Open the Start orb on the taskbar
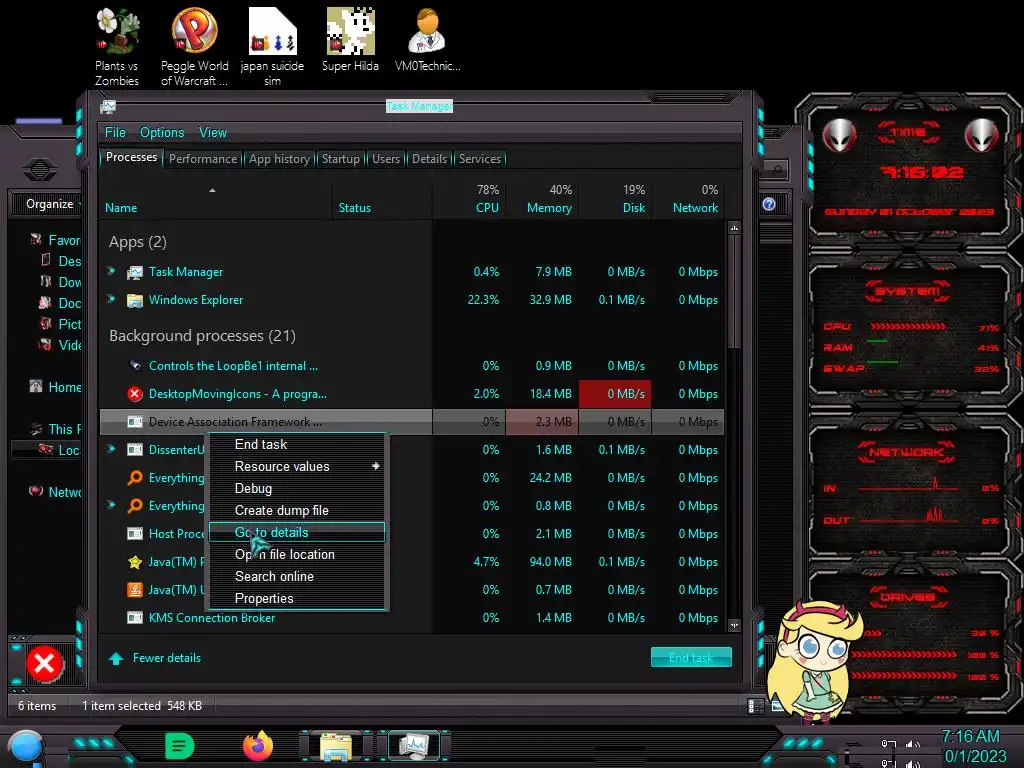Viewport: 1024px width, 768px height. coord(25,748)
